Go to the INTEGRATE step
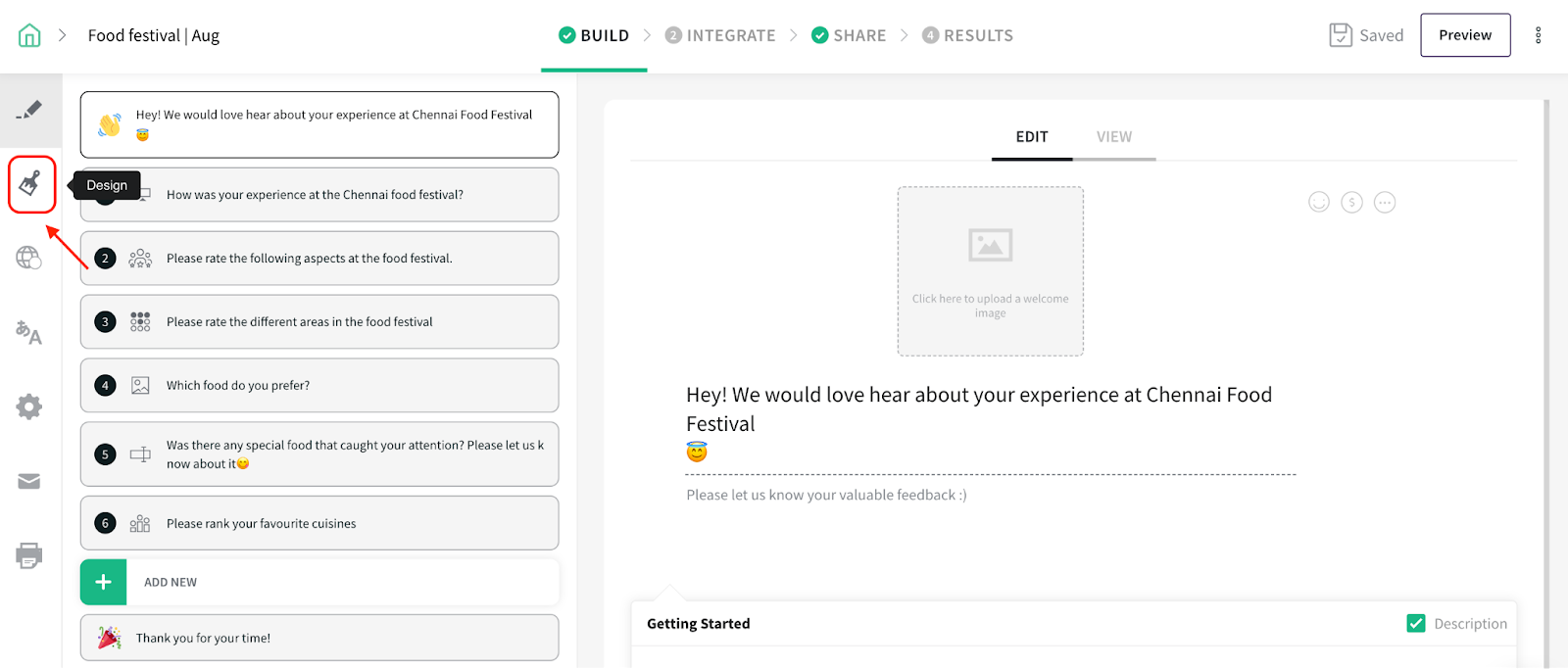 tap(720, 35)
